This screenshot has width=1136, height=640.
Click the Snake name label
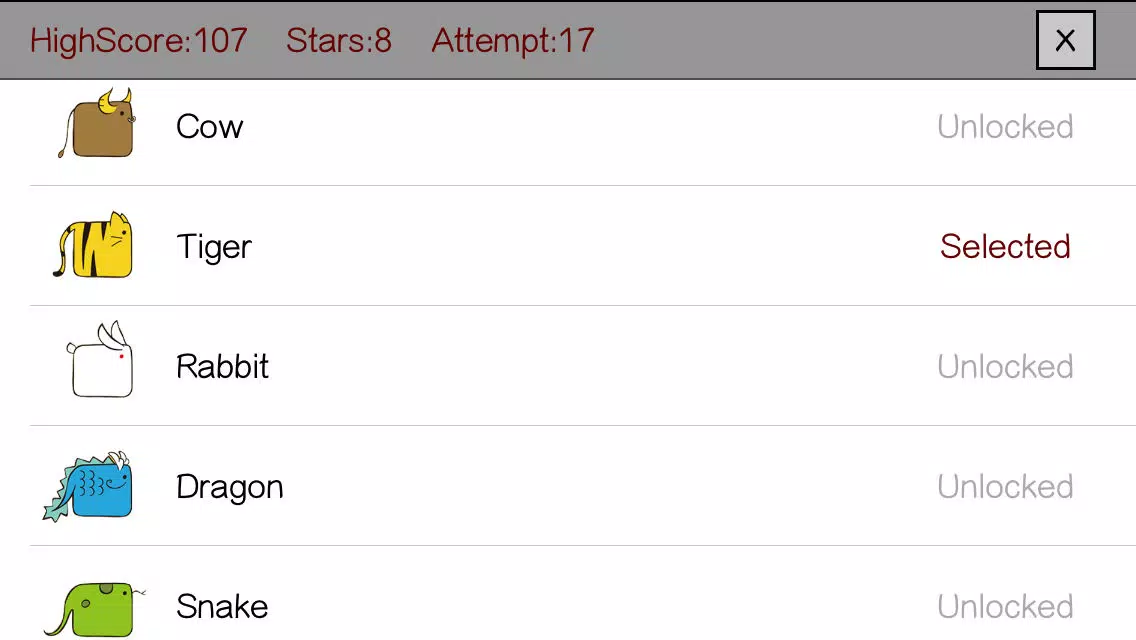[x=222, y=607]
